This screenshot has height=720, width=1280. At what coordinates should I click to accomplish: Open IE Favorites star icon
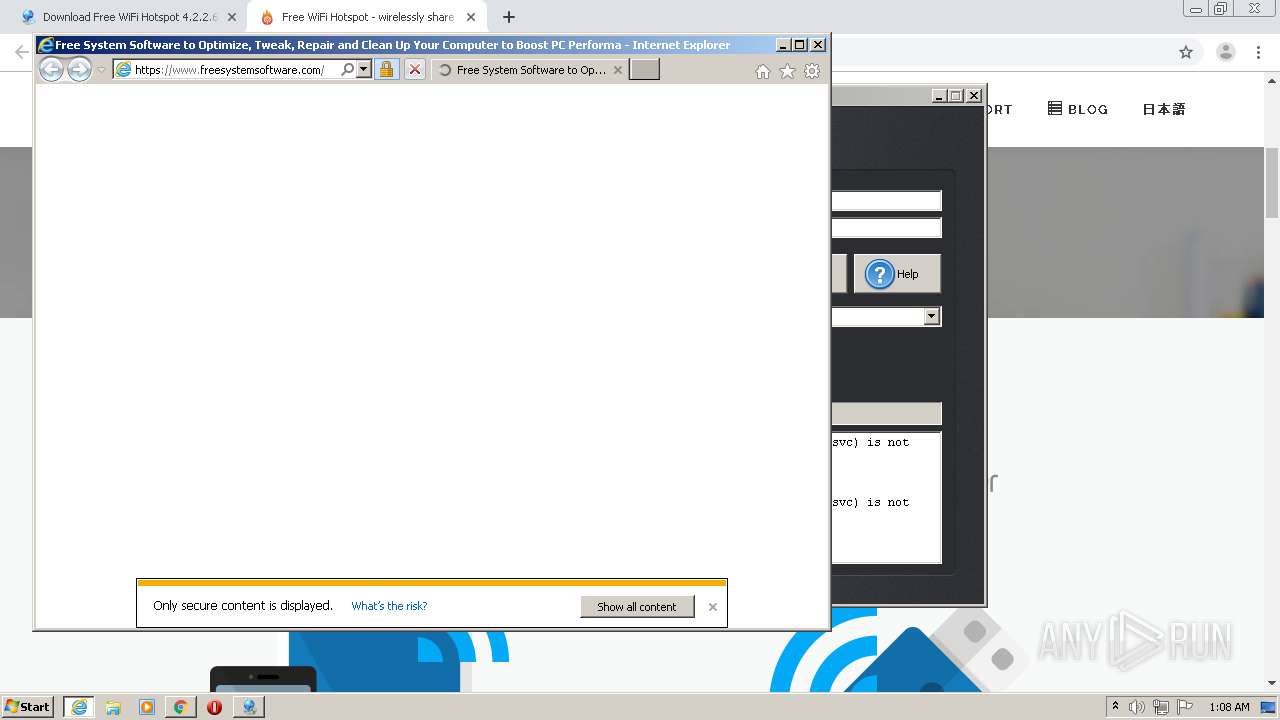pos(787,71)
